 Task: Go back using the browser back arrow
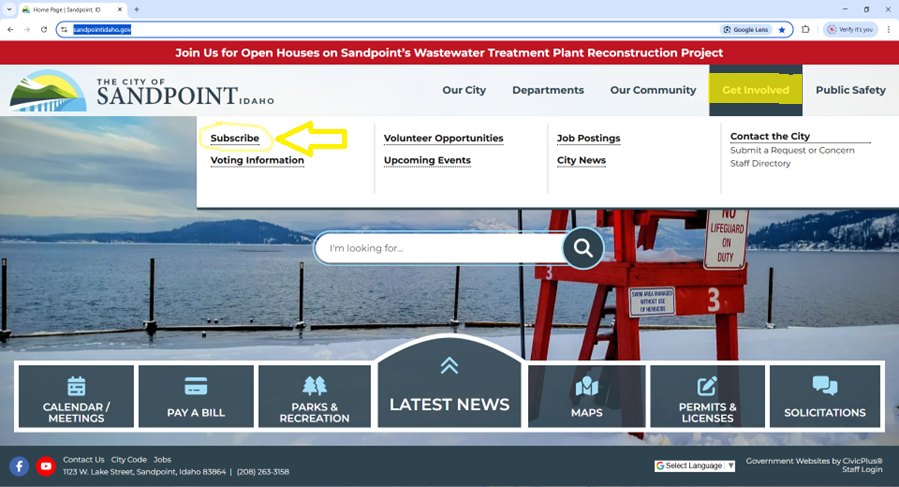coord(10,29)
